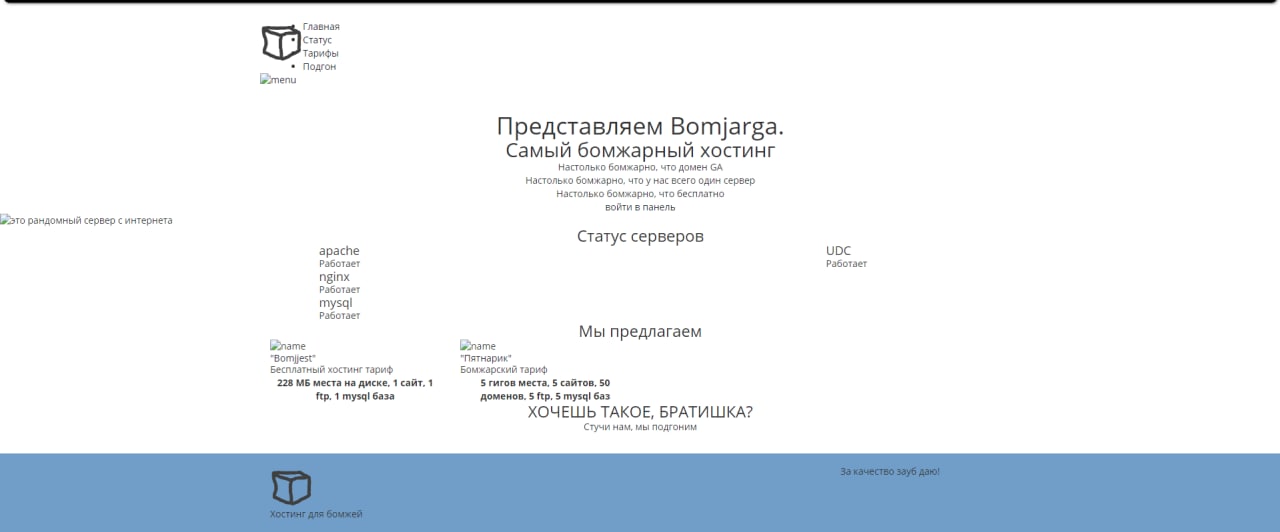Click the broken menu image icon
The width and height of the screenshot is (1280, 532).
click(x=278, y=80)
